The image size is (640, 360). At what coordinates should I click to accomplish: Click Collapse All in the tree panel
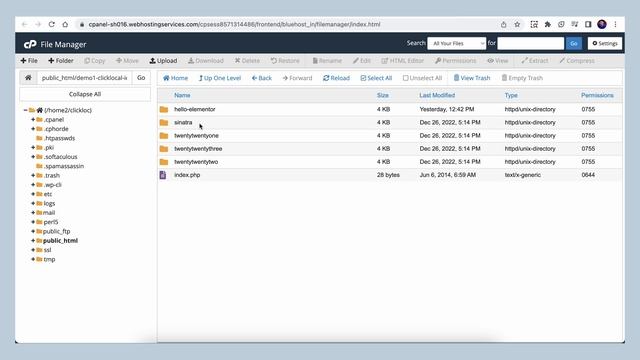click(x=85, y=94)
